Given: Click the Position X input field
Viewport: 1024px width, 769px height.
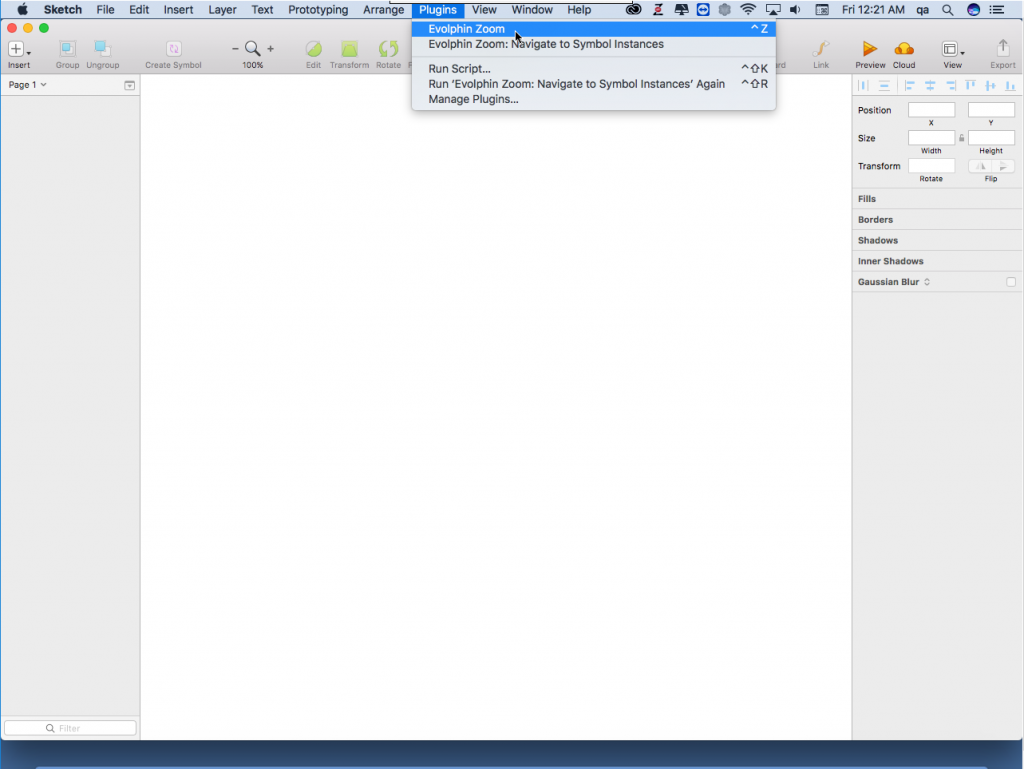Looking at the screenshot, I should 931,110.
